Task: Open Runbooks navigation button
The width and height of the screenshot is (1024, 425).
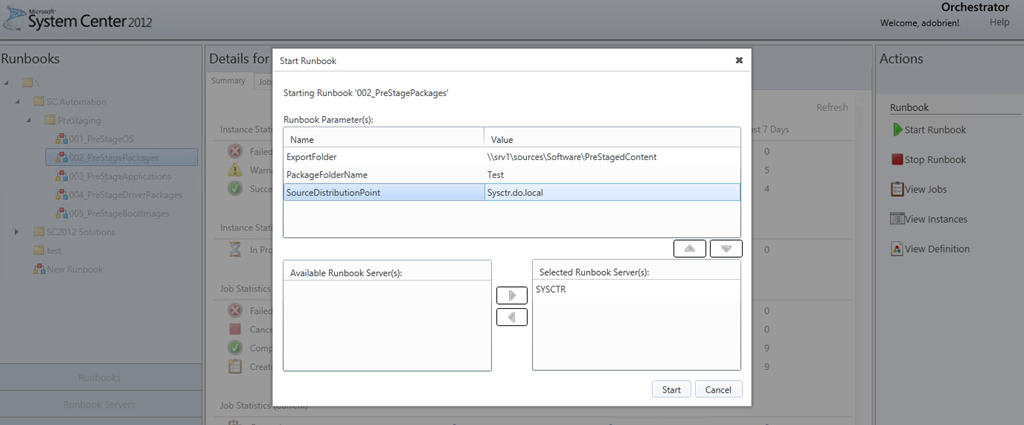Action: pyautogui.click(x=100, y=377)
